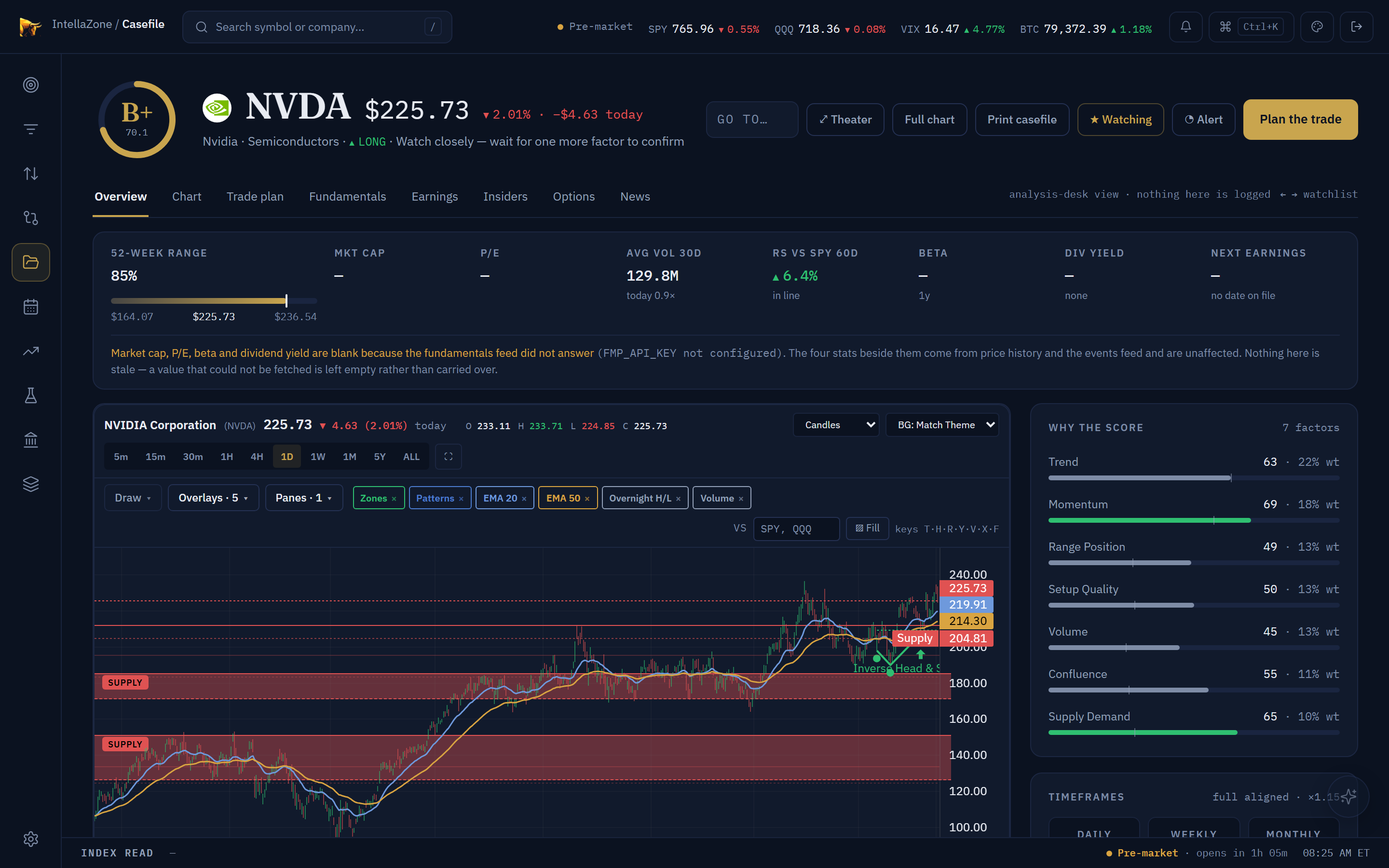Open the calendar sidebar icon

tap(30, 307)
